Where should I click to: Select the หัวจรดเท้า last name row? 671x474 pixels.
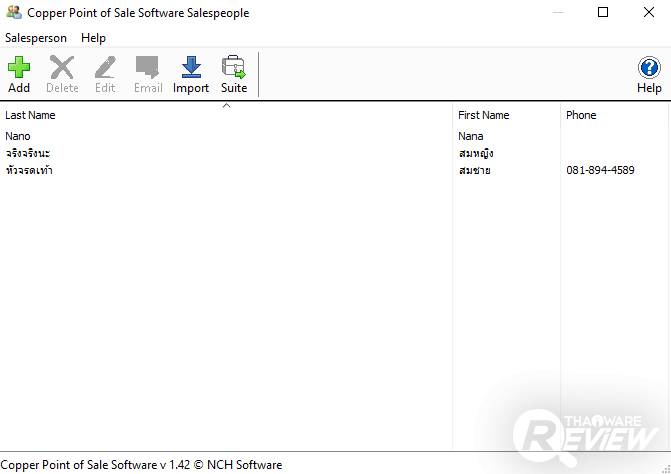pyautogui.click(x=29, y=170)
